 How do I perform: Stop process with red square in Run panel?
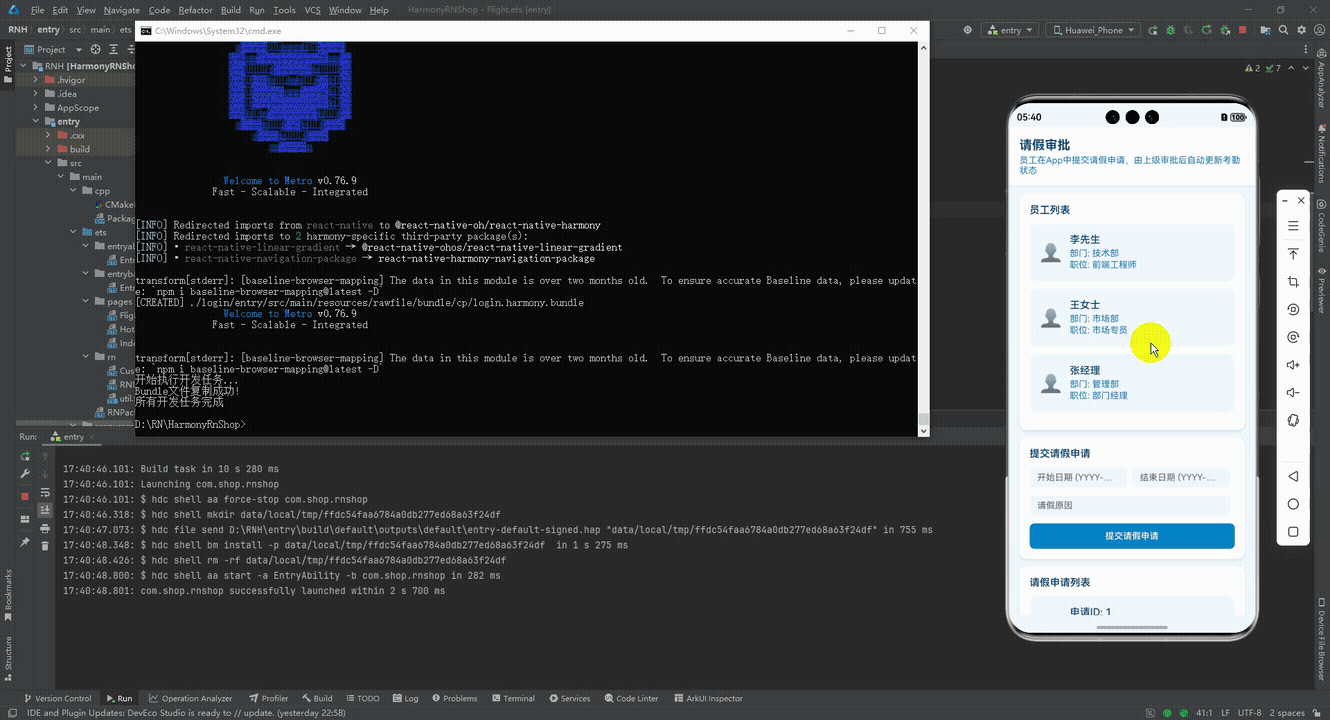pos(25,496)
